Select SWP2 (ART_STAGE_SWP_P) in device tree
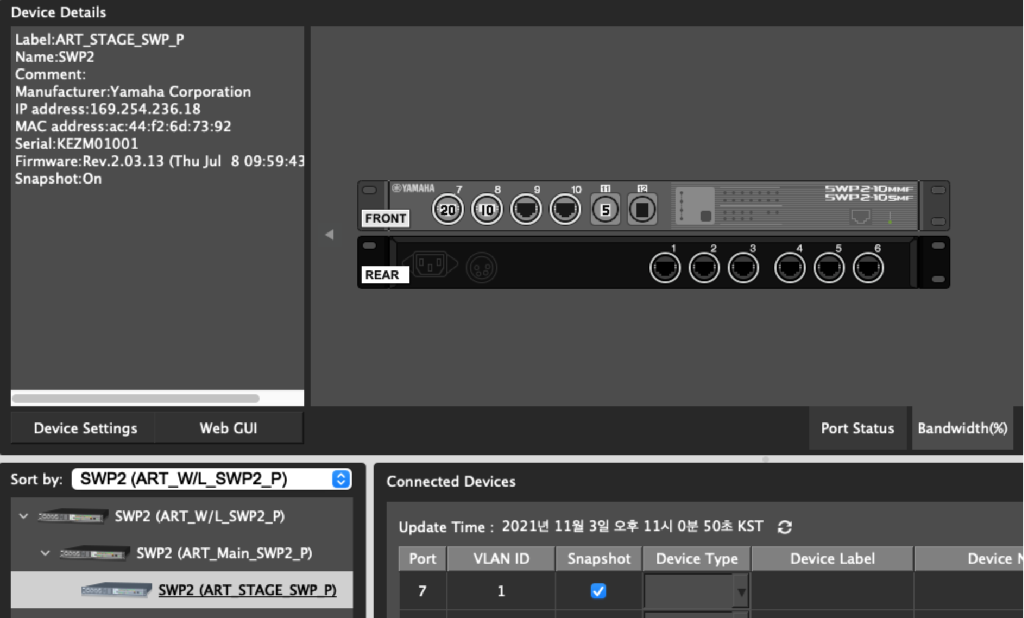Image resolution: width=1024 pixels, height=618 pixels. point(182,590)
